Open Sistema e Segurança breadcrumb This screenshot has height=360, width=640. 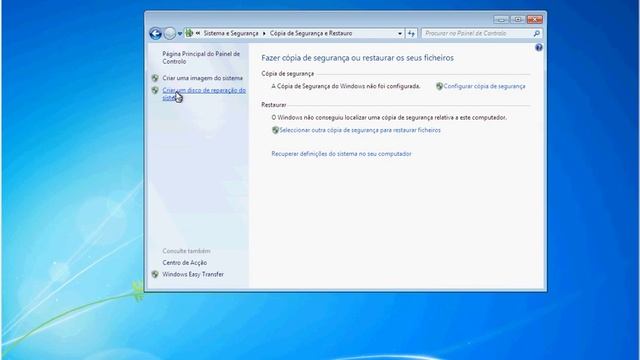231,33
